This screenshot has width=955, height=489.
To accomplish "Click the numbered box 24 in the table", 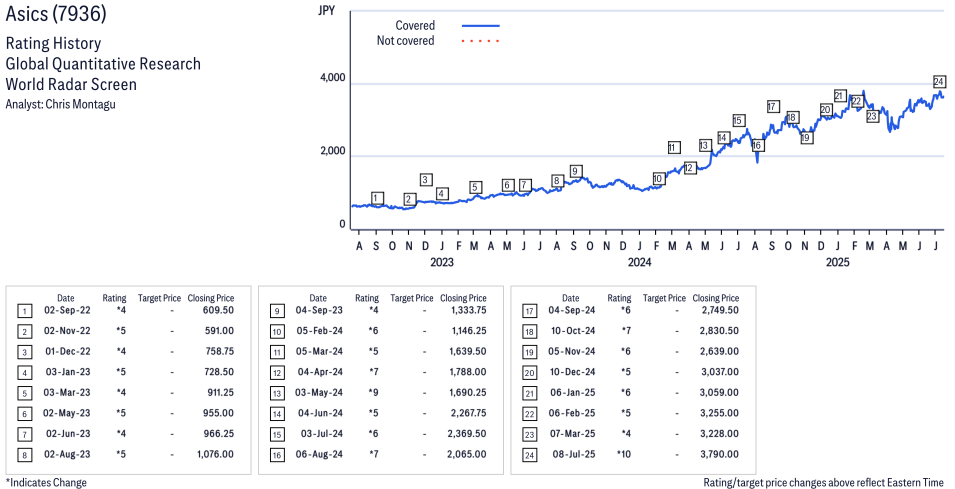I will 529,455.
